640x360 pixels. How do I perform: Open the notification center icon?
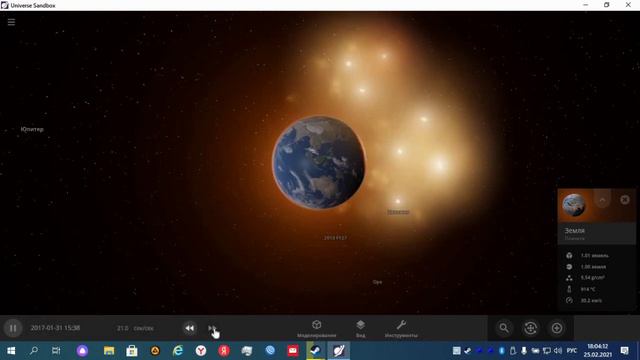624,351
